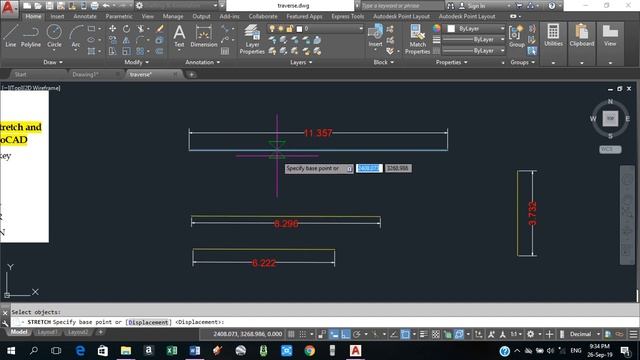Open Customization menu at status bar end

633,334
